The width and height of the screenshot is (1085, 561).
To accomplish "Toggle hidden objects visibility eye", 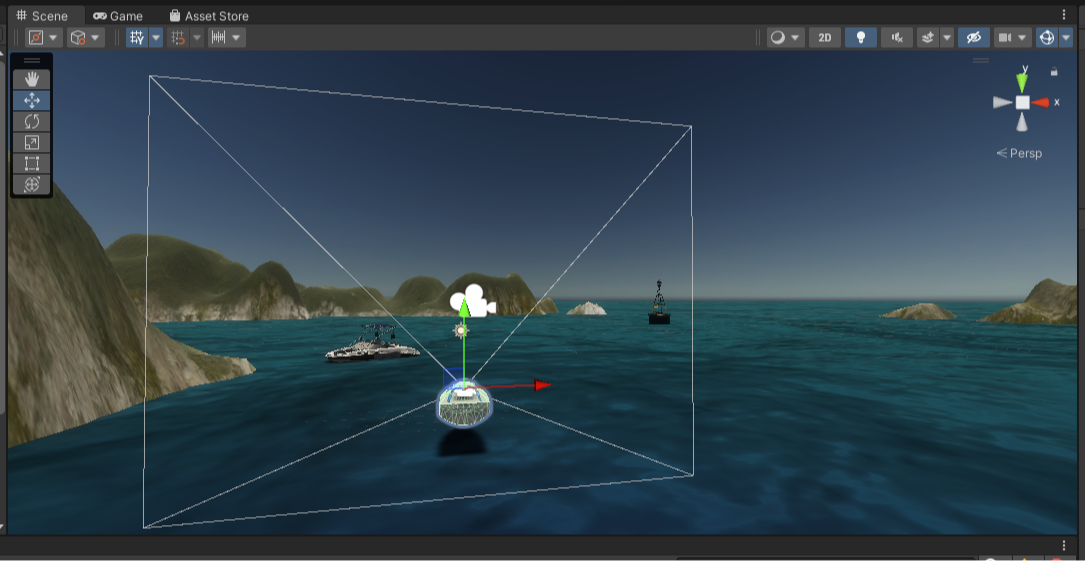I will click(x=974, y=37).
